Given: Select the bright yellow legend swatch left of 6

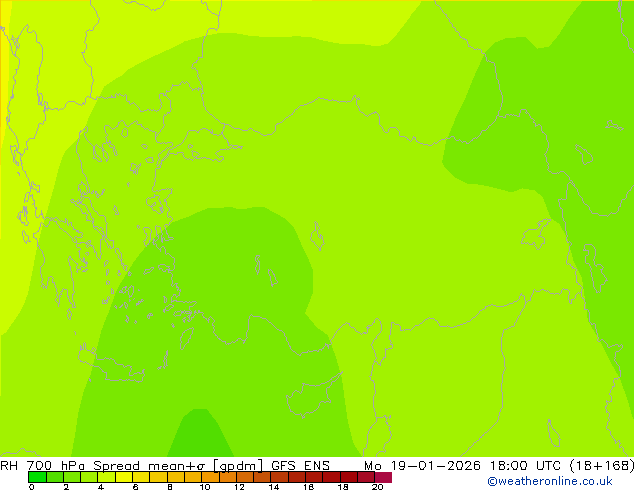Looking at the screenshot, I should (x=124, y=477).
